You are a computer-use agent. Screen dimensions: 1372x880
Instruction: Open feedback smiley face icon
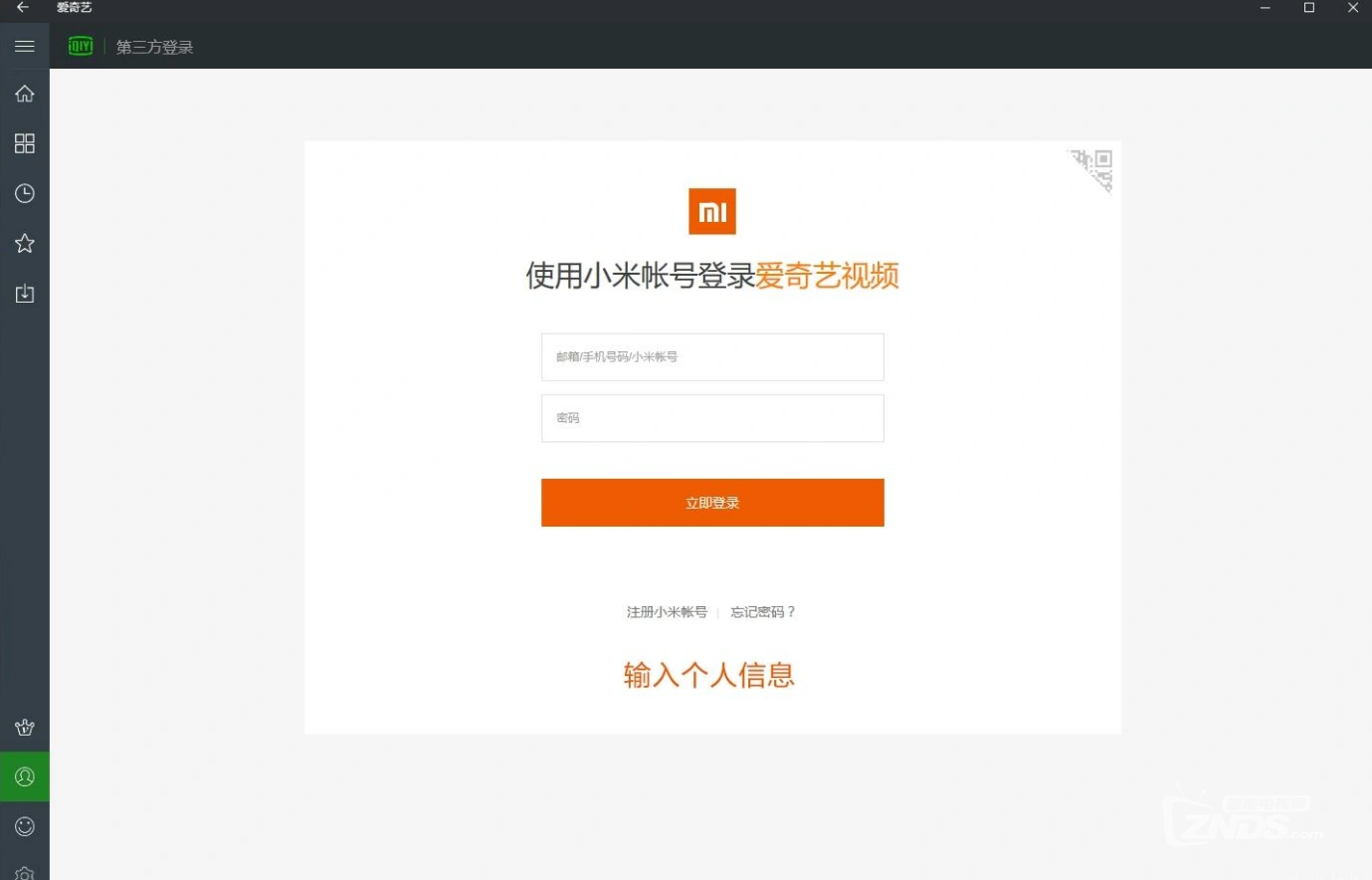(x=25, y=826)
